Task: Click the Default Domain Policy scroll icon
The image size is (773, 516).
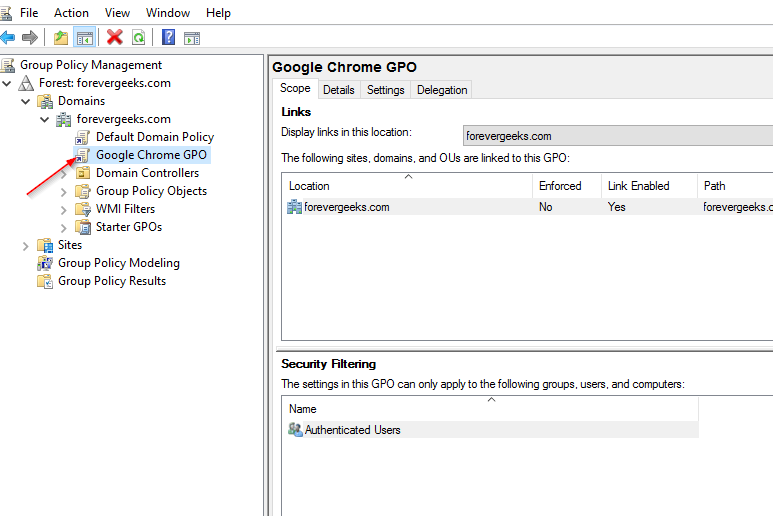Action: 82,137
